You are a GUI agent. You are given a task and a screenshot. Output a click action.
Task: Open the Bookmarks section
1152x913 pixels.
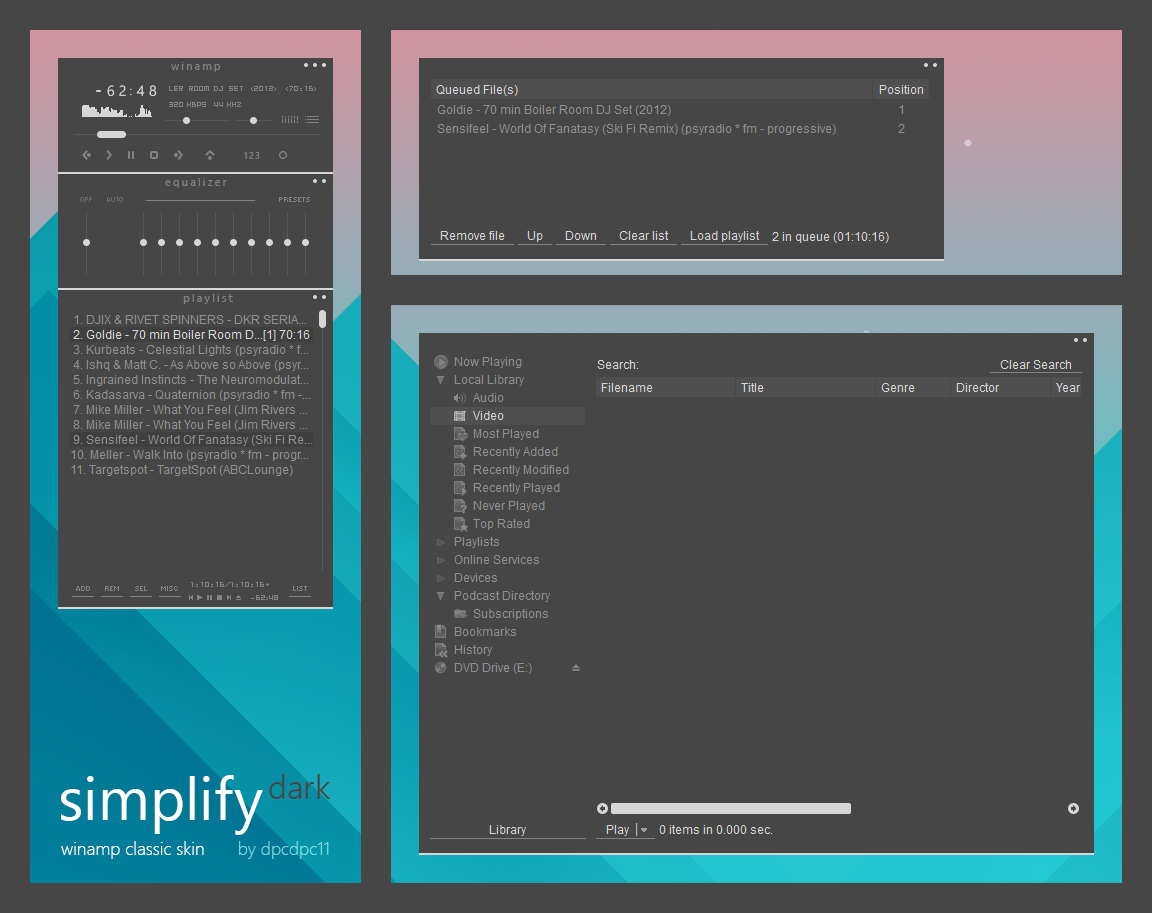click(x=485, y=631)
